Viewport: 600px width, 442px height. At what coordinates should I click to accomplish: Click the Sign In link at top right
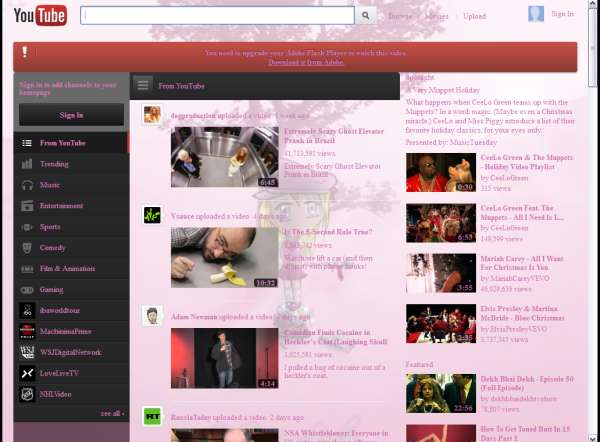[x=562, y=14]
